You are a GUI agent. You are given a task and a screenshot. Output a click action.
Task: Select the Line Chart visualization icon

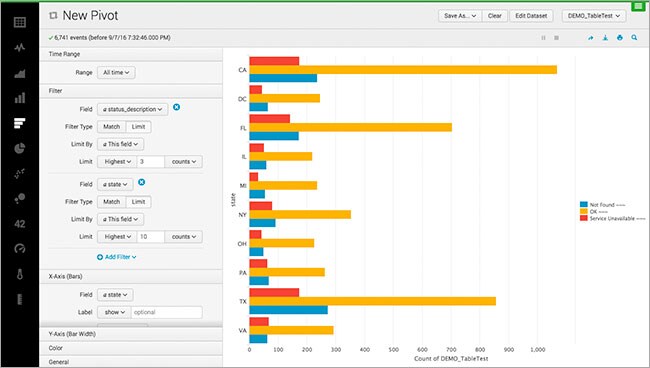tap(19, 48)
